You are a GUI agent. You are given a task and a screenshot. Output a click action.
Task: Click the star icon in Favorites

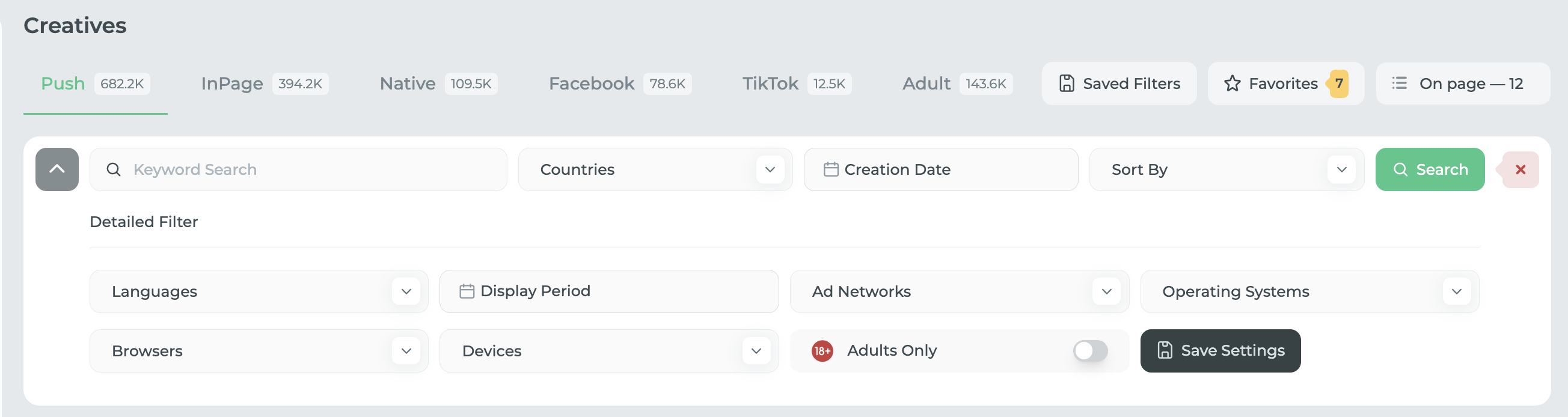tap(1232, 84)
